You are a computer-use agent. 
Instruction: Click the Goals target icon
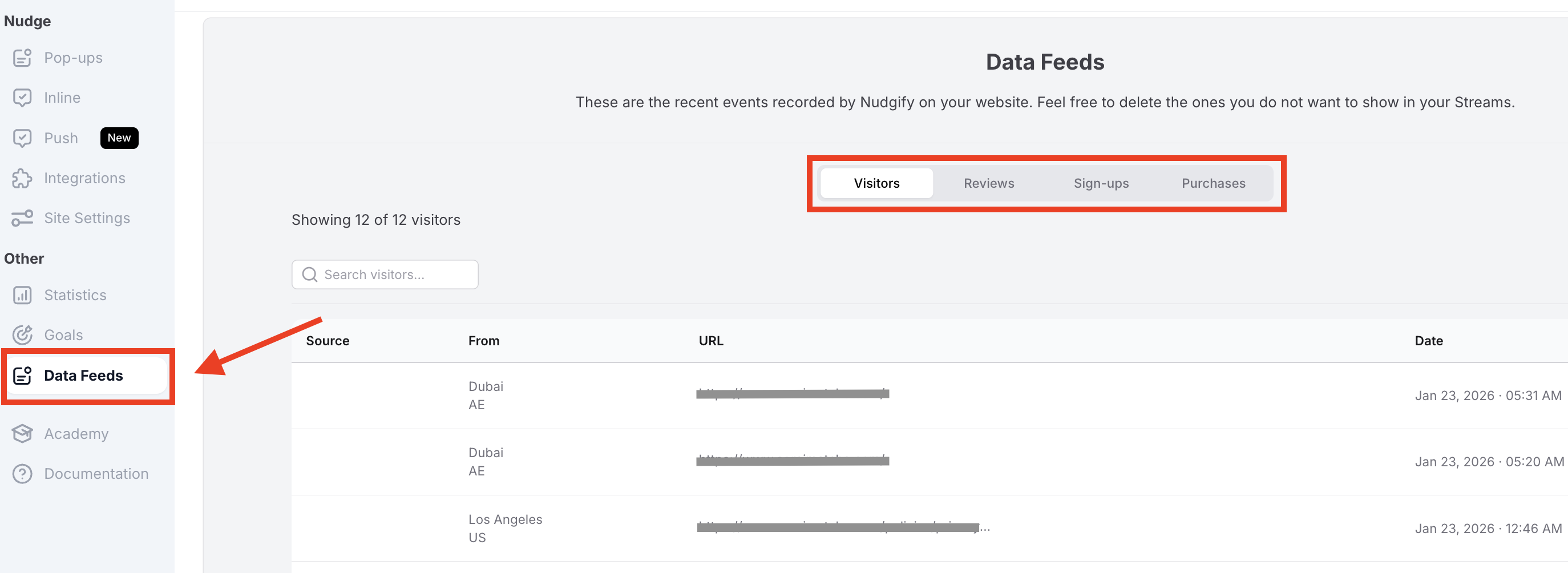point(22,335)
